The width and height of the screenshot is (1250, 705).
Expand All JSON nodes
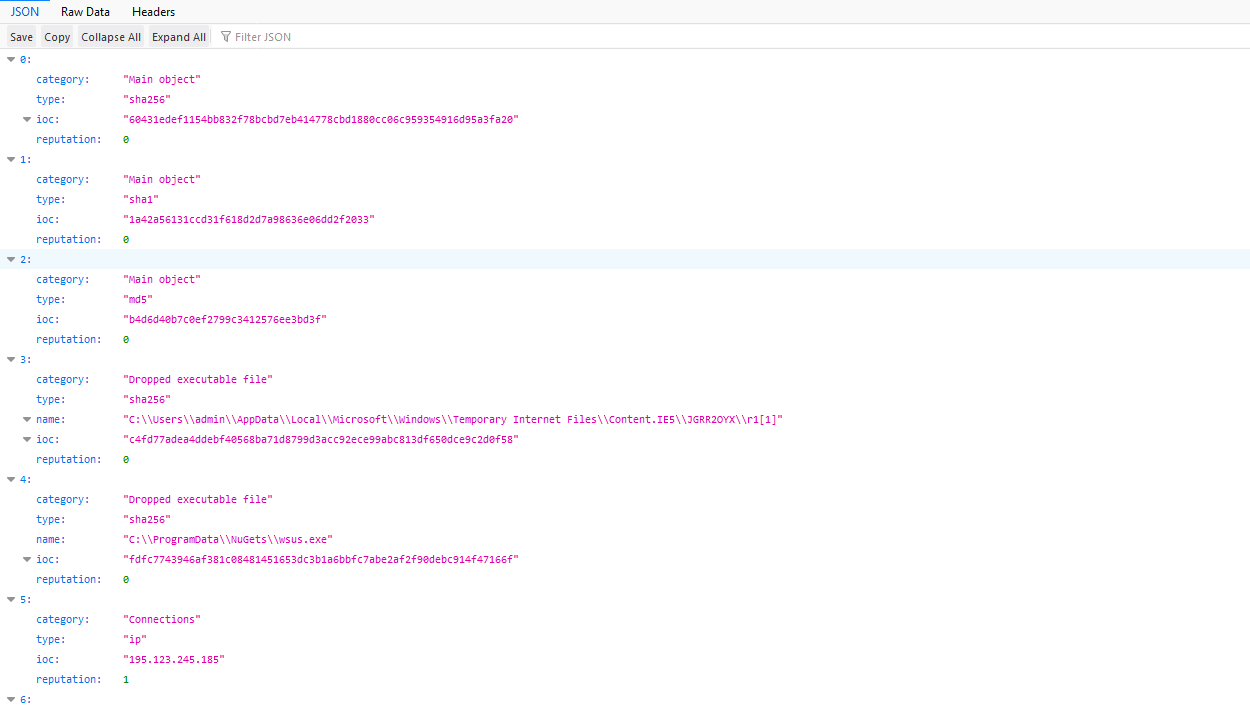pos(179,37)
